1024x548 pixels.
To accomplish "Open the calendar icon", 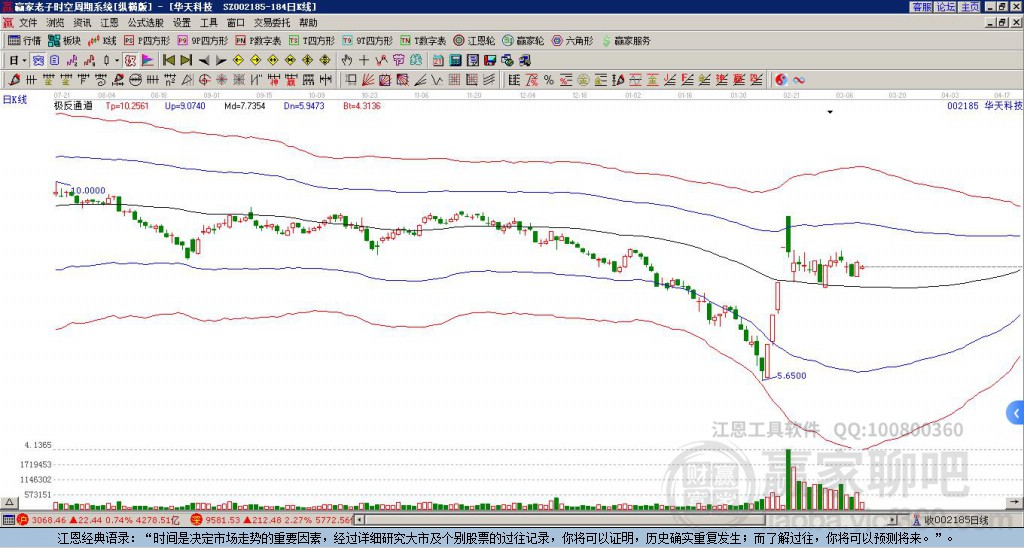I will (x=438, y=61).
